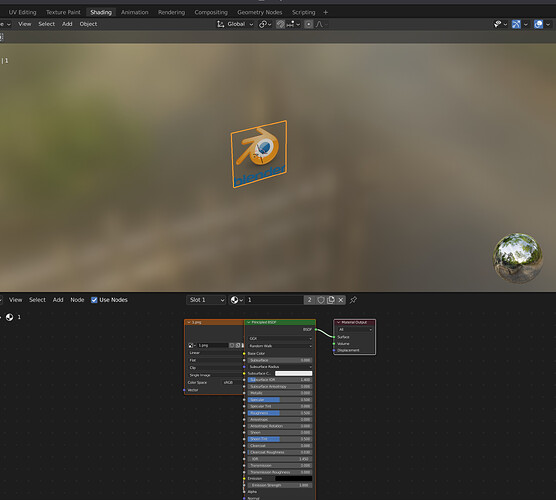Click the fake user shield icon

[321, 300]
